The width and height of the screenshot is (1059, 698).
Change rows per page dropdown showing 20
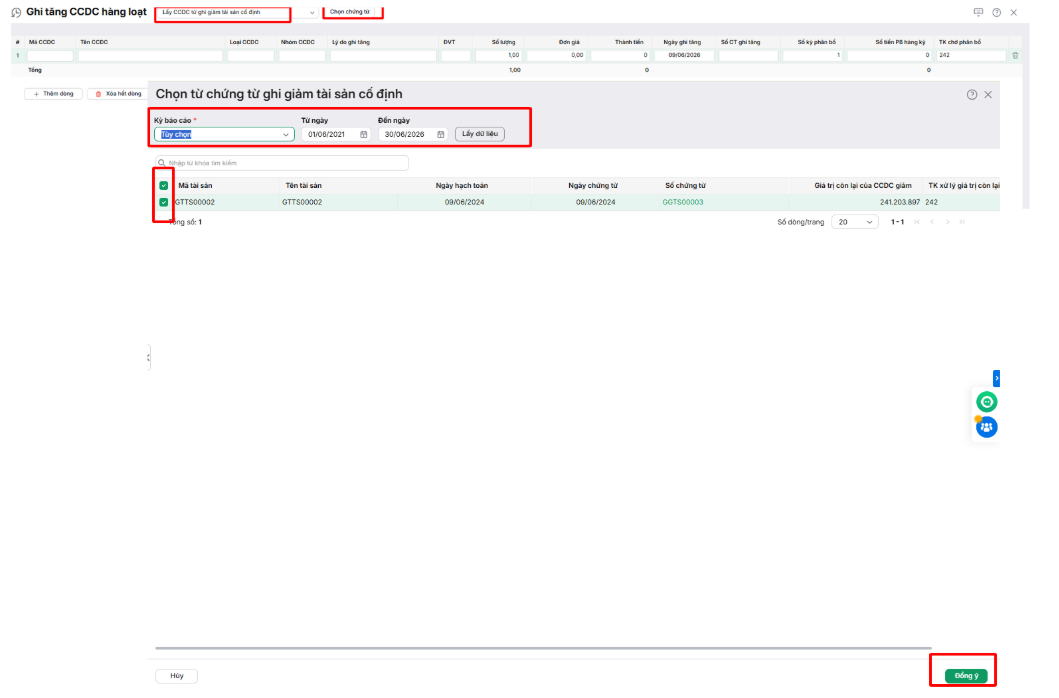[x=854, y=222]
